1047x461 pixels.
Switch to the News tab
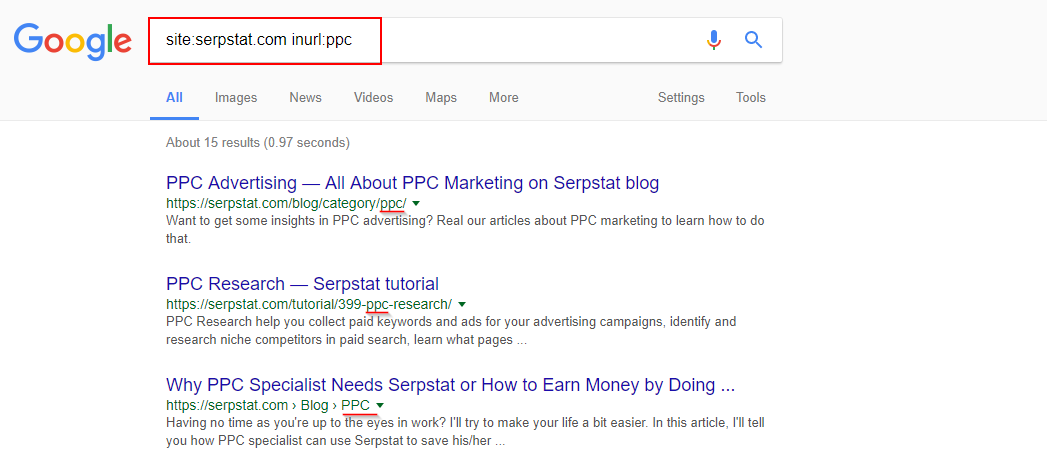[305, 98]
